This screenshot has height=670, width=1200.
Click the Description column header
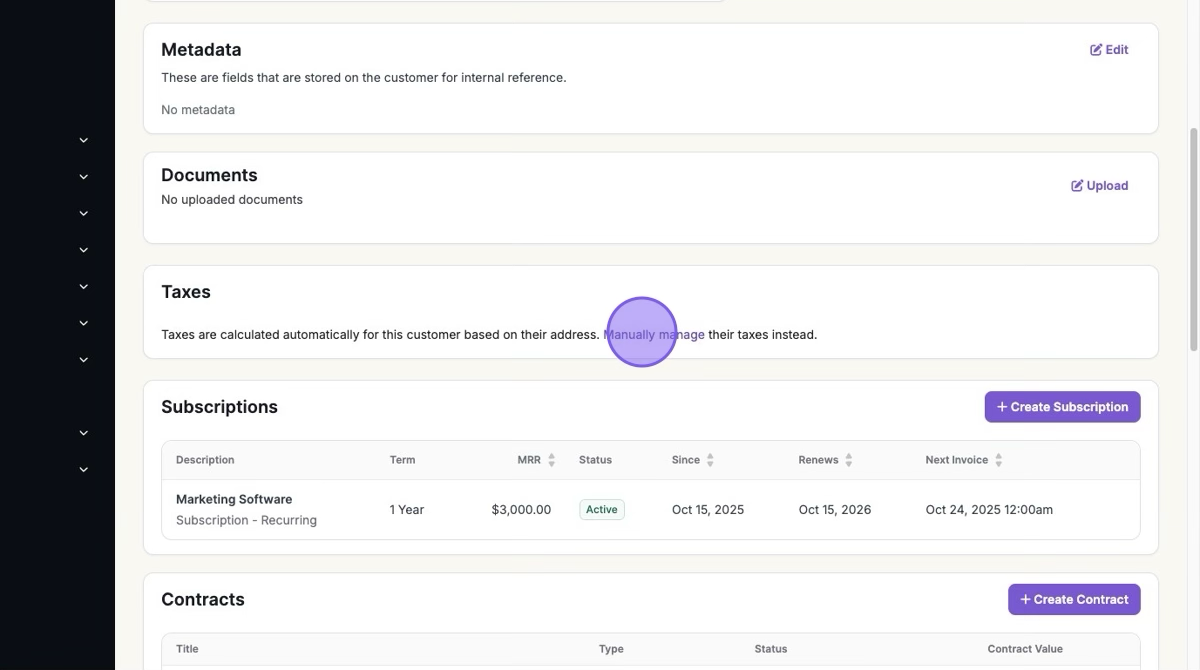205,460
